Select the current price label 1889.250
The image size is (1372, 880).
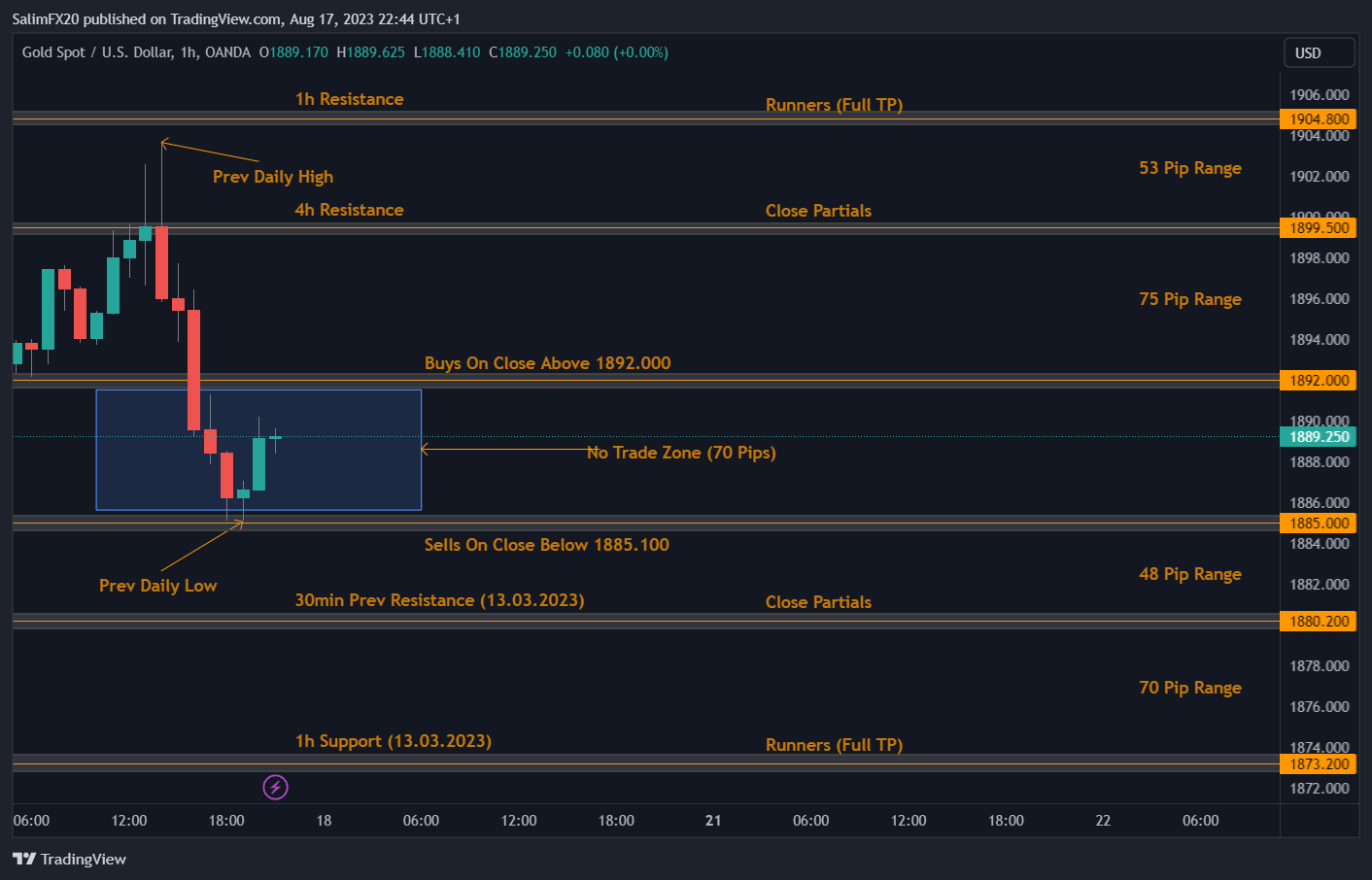pos(1318,436)
